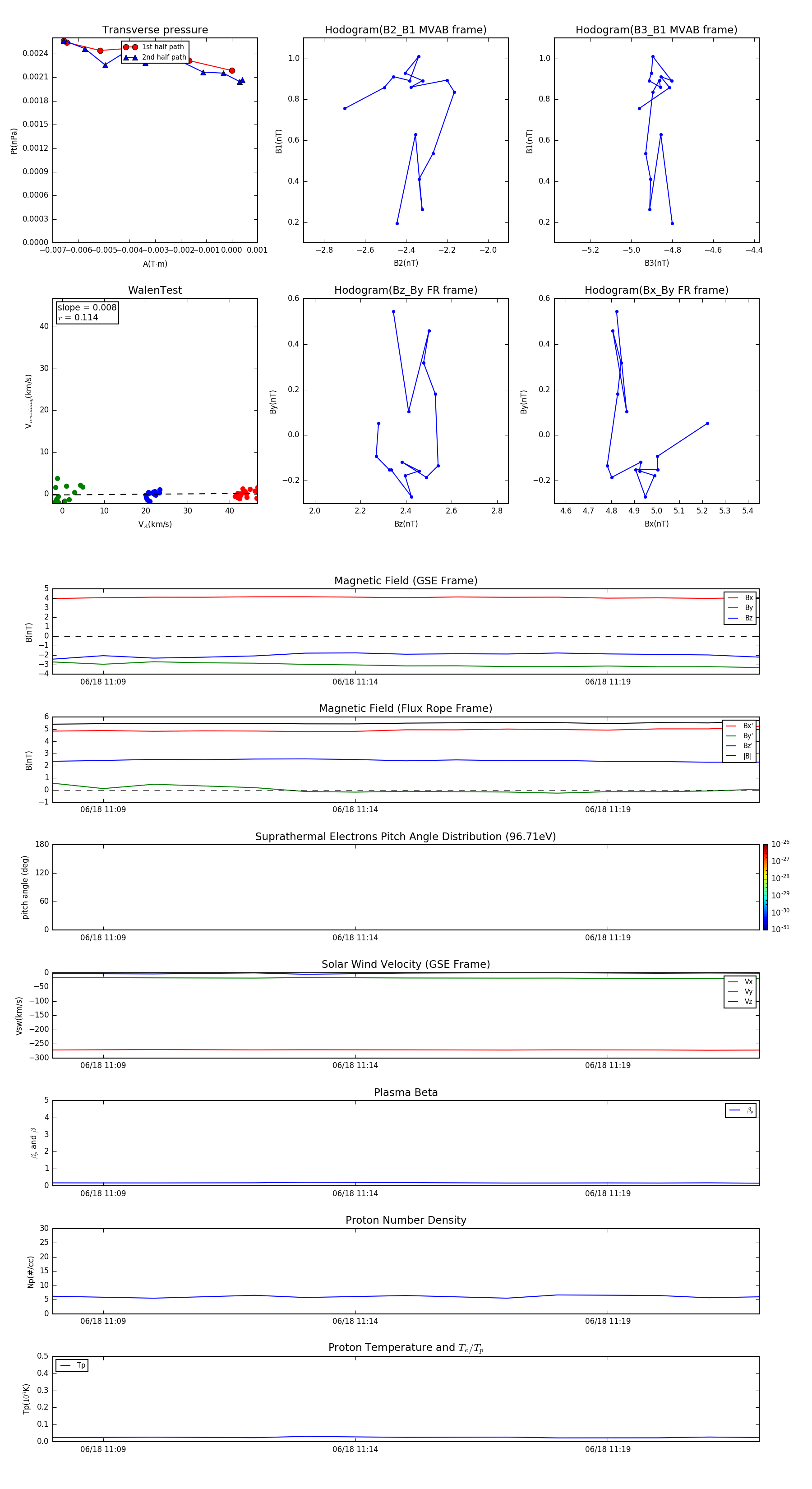Image resolution: width=812 pixels, height=1489 pixels.
Task: Click the "Bx'" legend entry in flux rope plot
Action: [x=740, y=726]
